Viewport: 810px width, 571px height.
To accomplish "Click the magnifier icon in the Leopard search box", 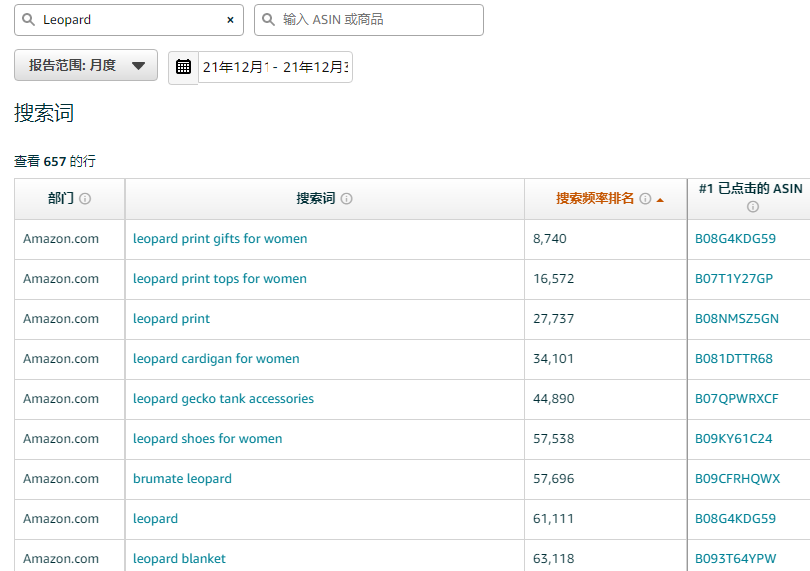I will (x=28, y=20).
